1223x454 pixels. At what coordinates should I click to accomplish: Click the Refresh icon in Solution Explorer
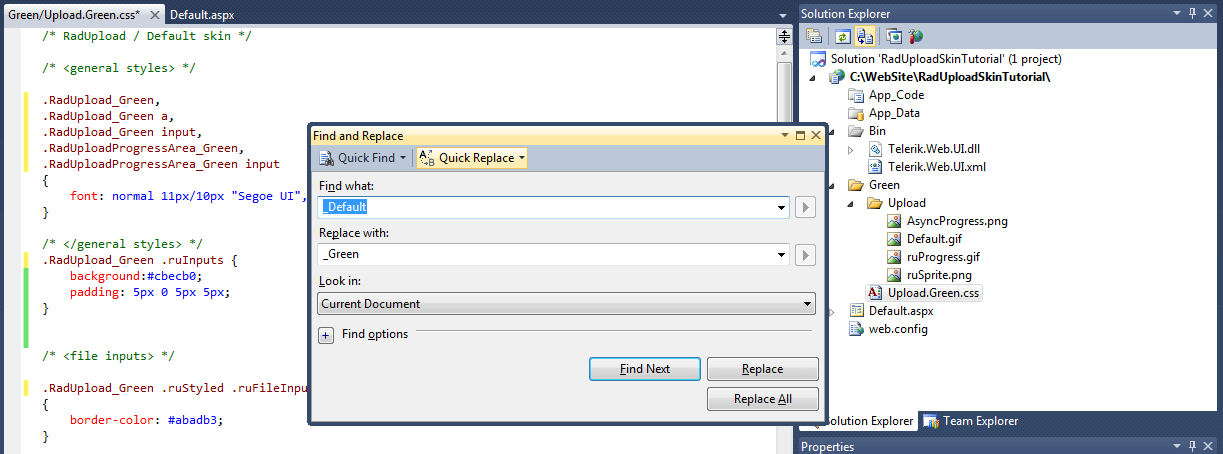click(x=843, y=36)
